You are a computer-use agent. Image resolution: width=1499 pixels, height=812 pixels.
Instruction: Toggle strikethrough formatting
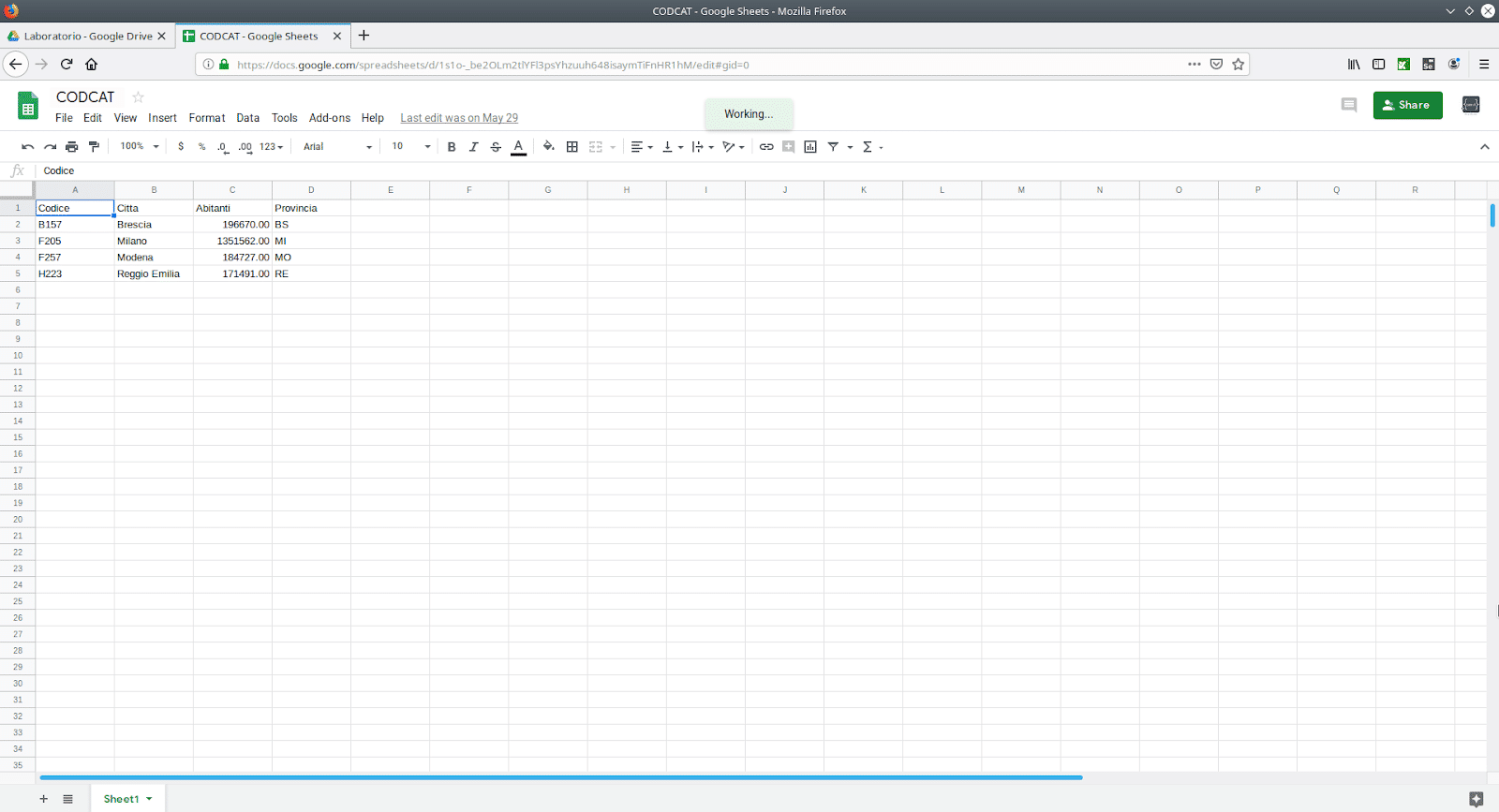[496, 147]
